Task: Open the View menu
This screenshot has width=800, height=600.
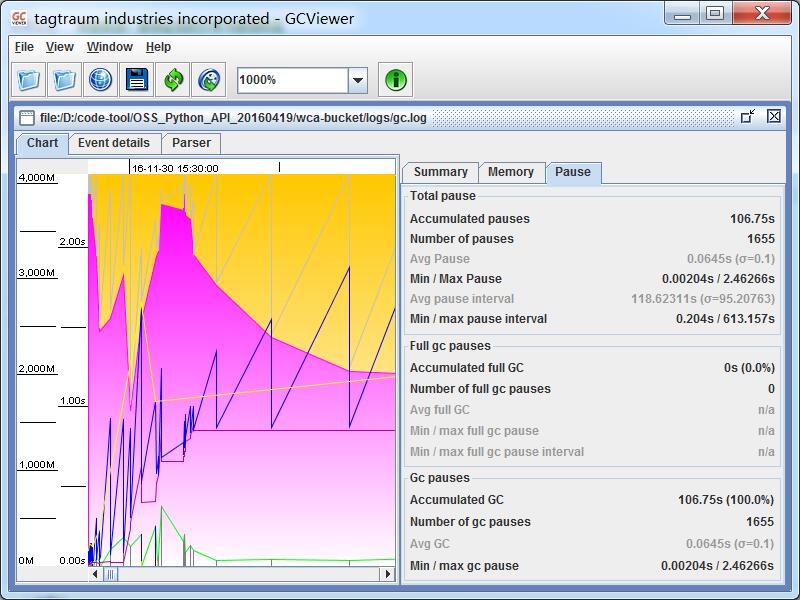Action: [x=60, y=47]
